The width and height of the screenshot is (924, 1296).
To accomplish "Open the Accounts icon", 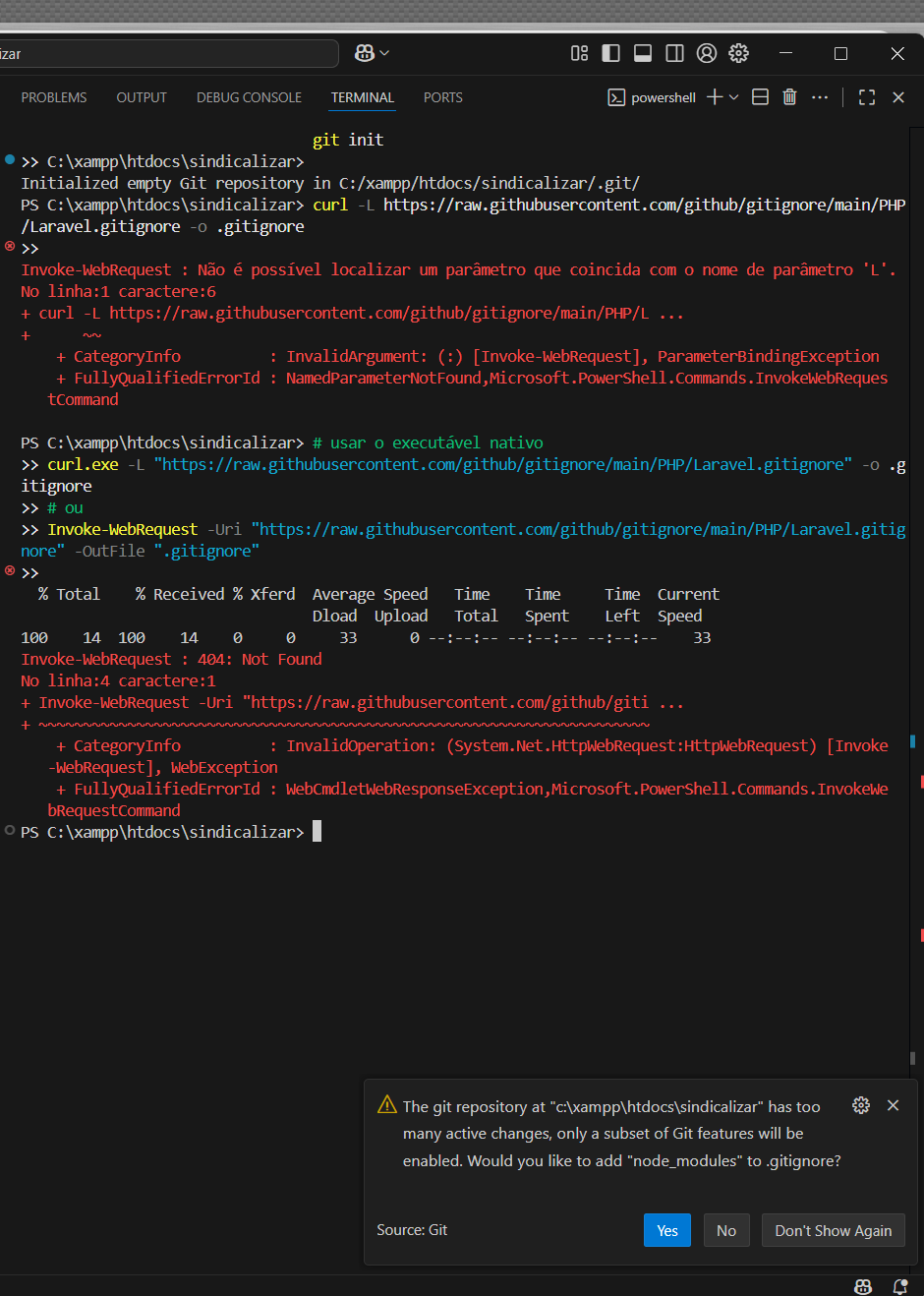I will [x=707, y=53].
